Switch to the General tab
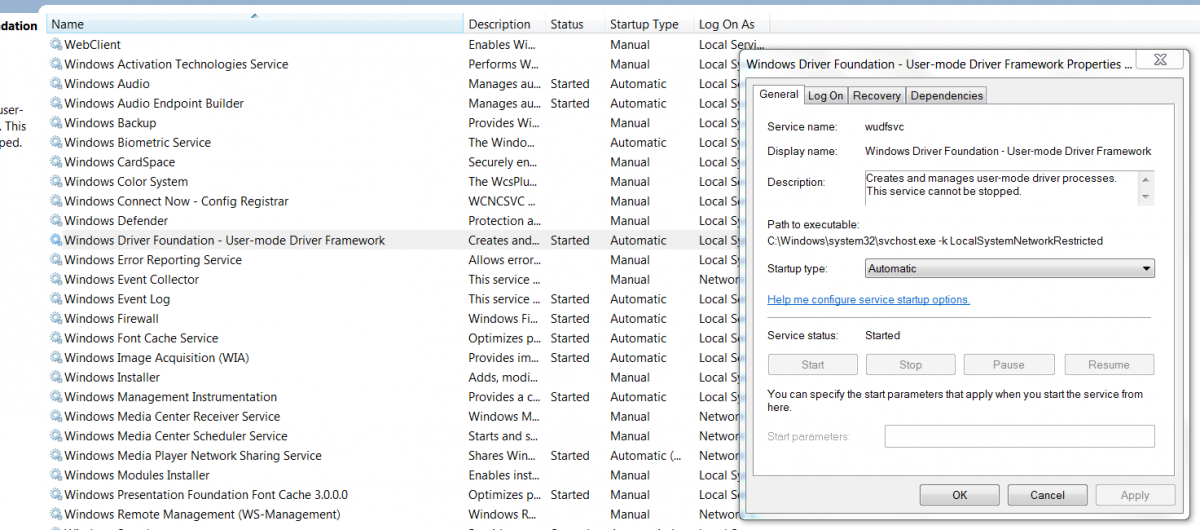 point(778,94)
